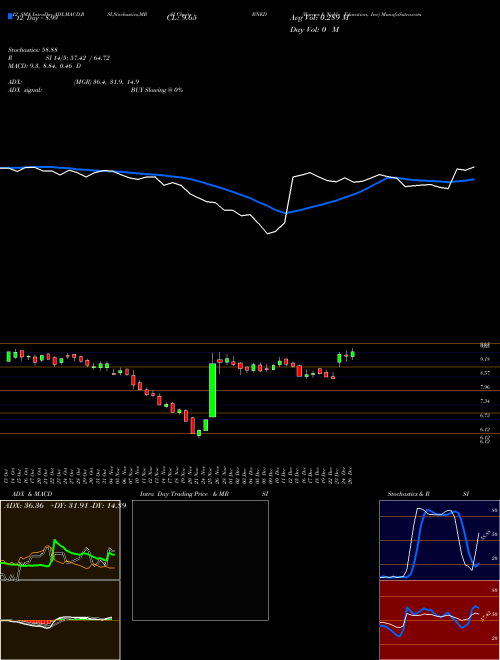Click the 'CL: 9.65' close value

click(182, 18)
